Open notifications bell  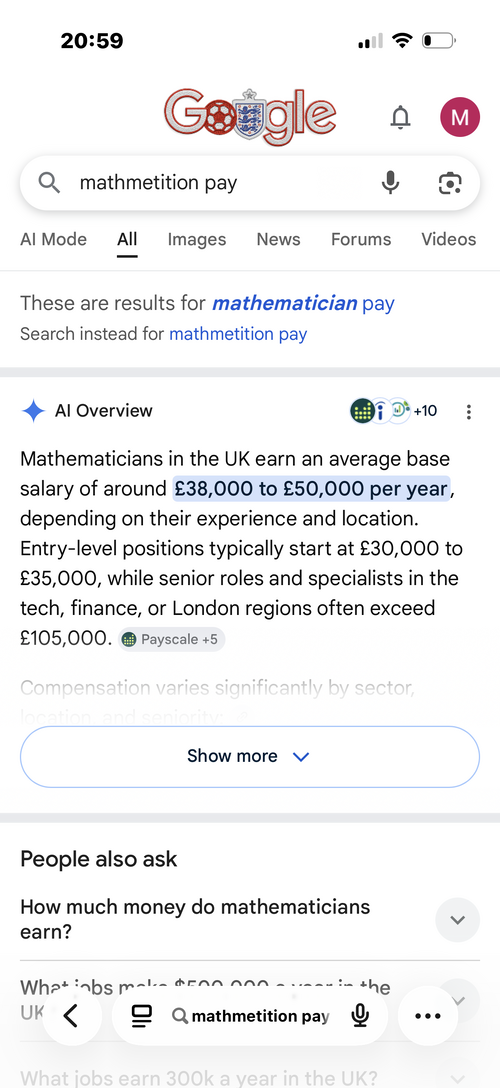pyautogui.click(x=400, y=118)
